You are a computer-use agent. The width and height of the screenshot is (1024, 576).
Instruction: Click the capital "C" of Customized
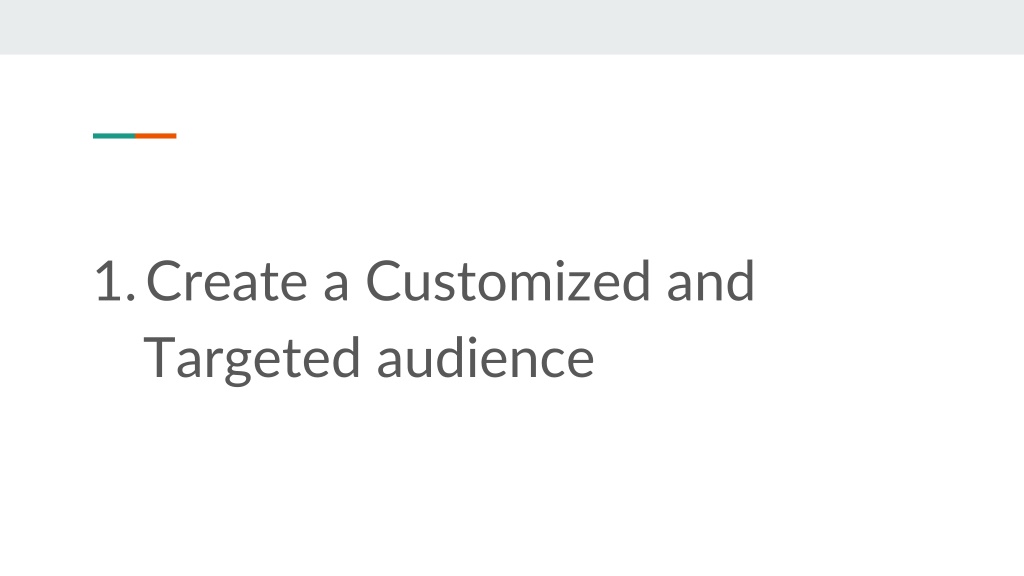[x=383, y=281]
